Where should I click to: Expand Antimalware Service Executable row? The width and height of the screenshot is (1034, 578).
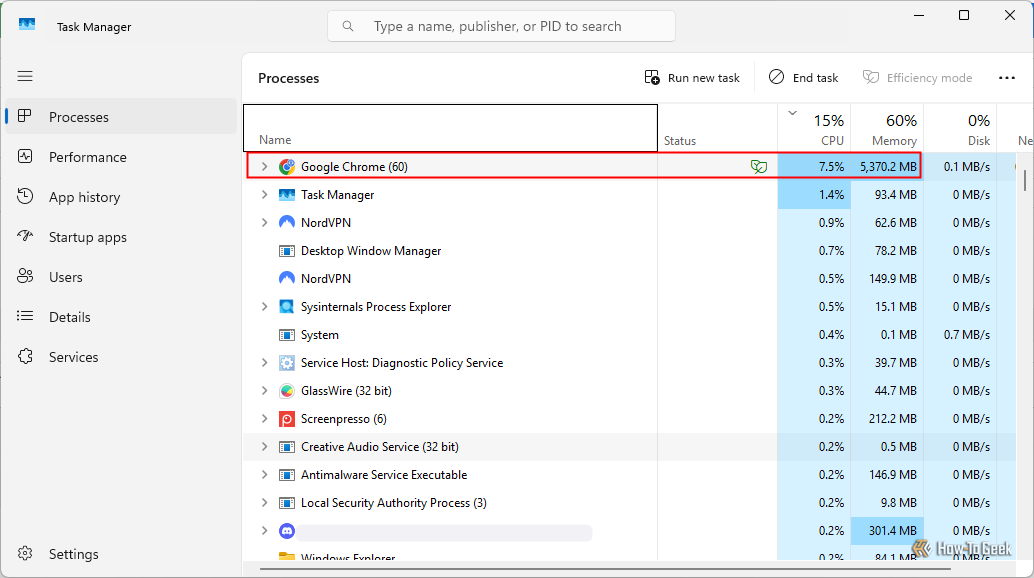264,475
